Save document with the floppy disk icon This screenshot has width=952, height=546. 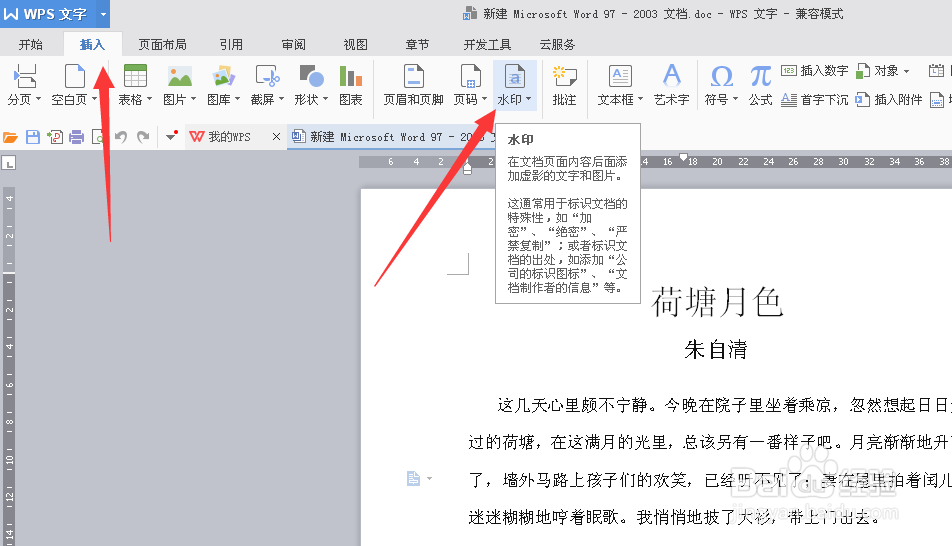point(33,137)
